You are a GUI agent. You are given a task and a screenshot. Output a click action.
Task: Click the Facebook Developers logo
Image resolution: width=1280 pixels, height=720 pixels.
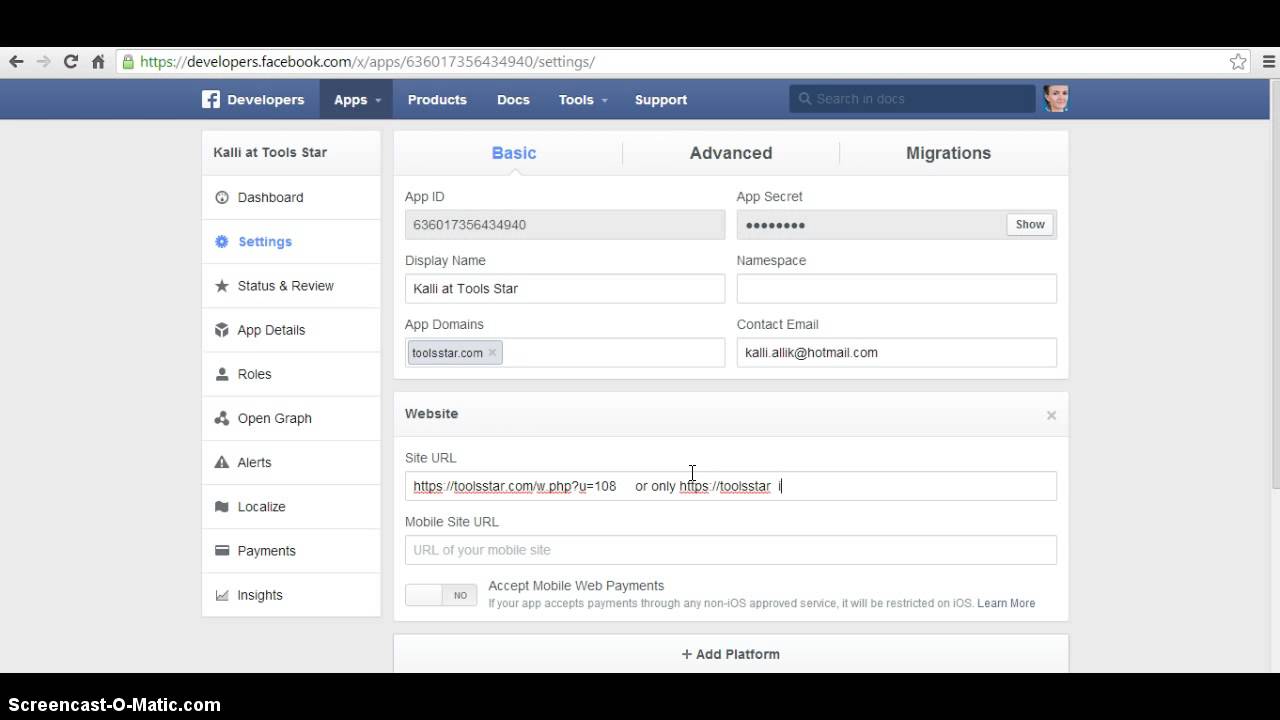tap(253, 99)
